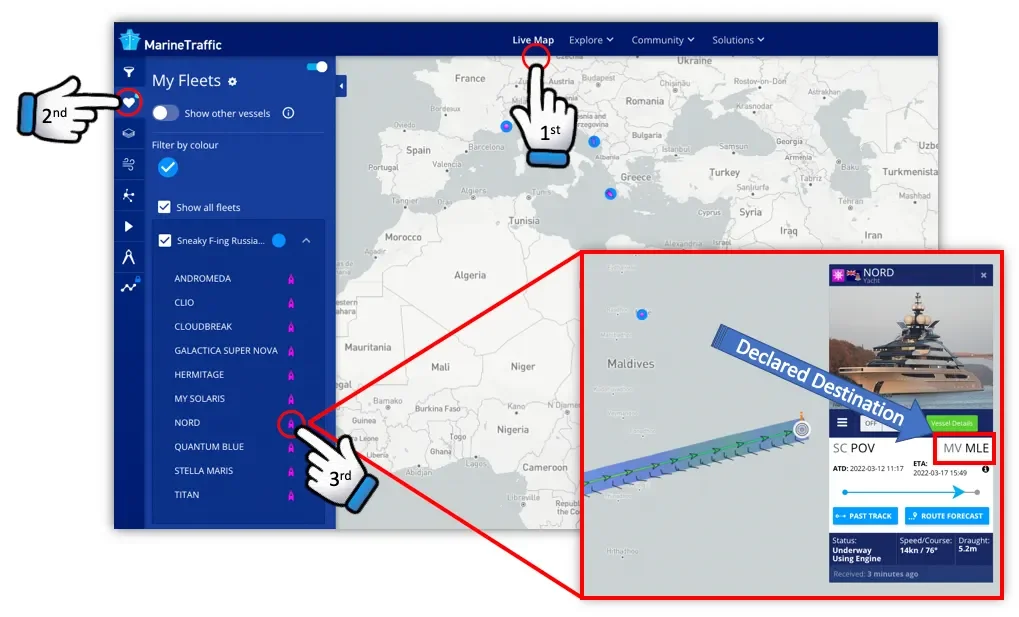Select QUANTUM BLUE in fleet list
Image resolution: width=1019 pixels, height=617 pixels.
click(209, 447)
